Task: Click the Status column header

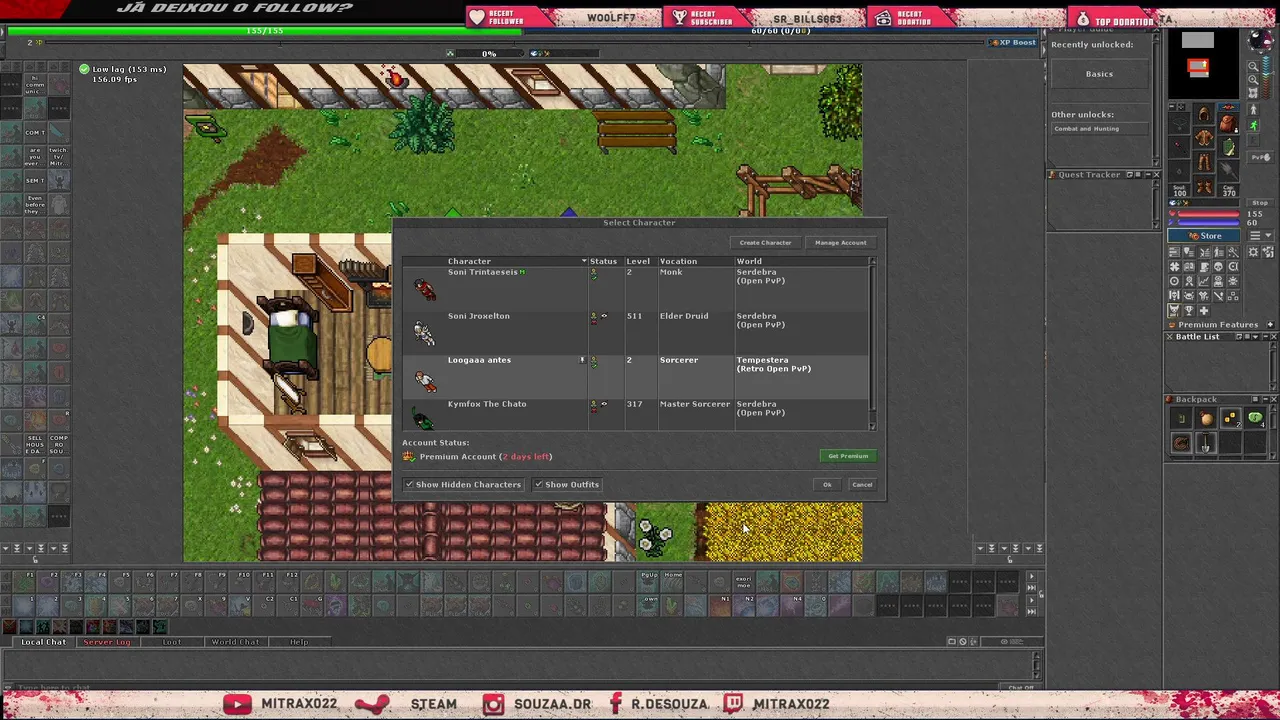Action: 604,262
